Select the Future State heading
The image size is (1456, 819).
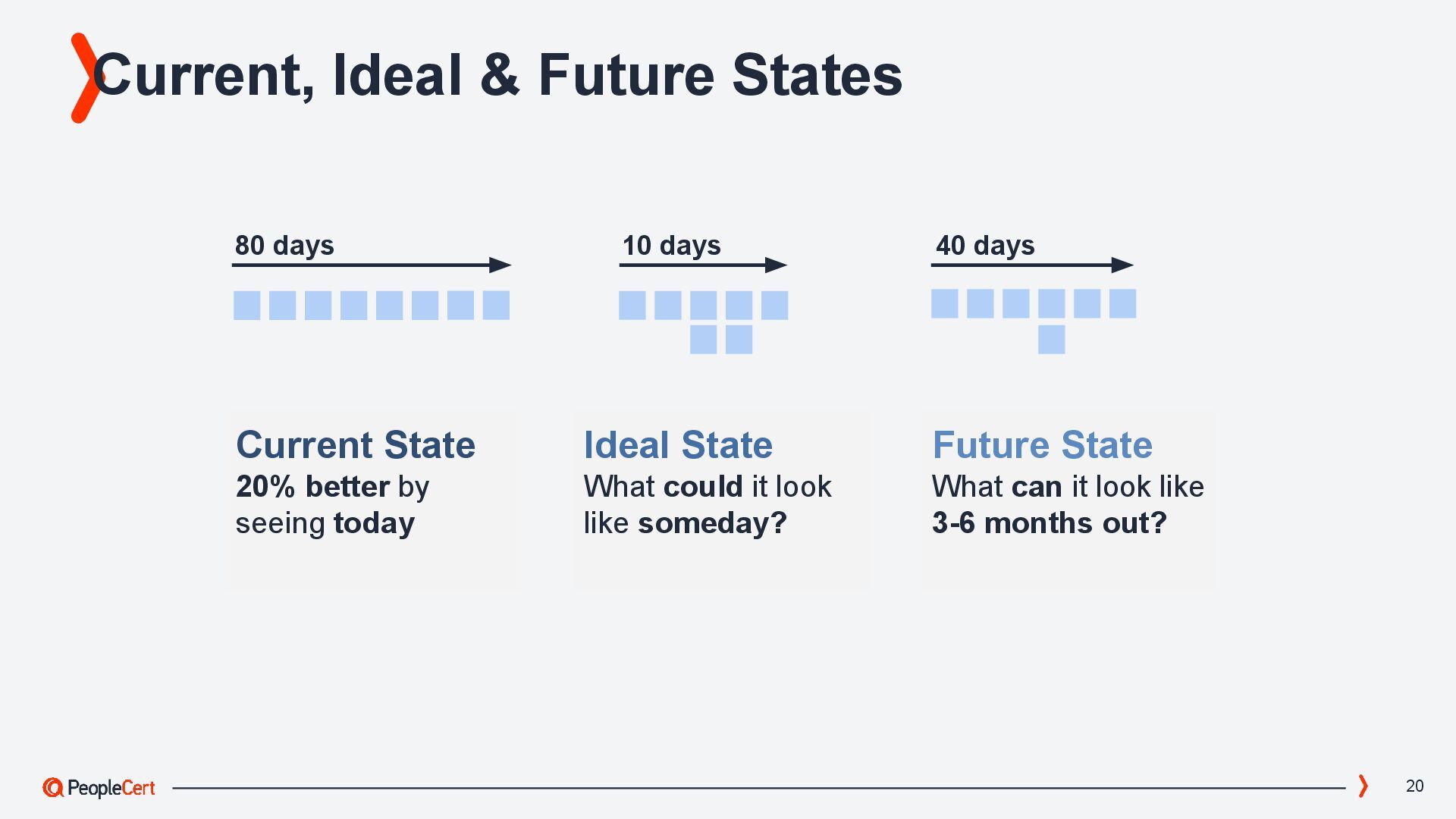(x=1042, y=445)
